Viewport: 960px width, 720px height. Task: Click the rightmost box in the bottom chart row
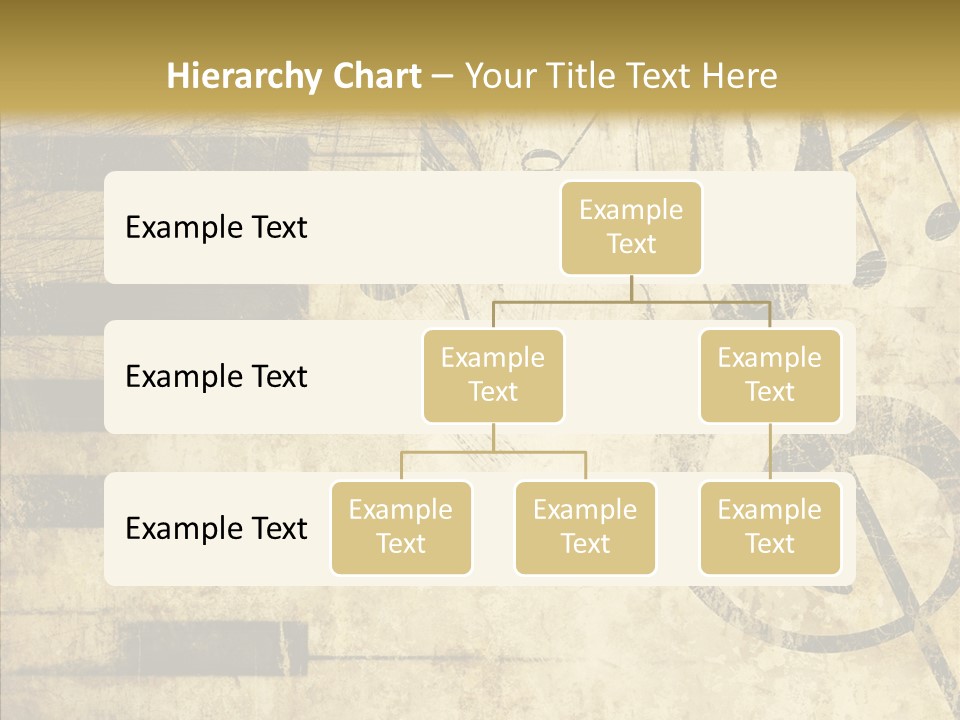click(x=769, y=527)
